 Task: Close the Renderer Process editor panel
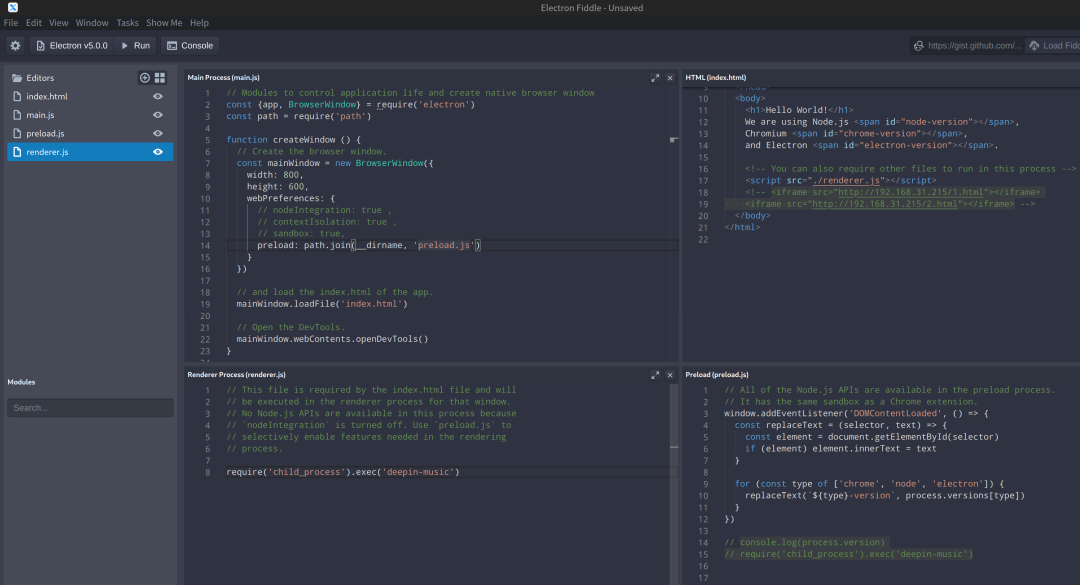click(670, 375)
